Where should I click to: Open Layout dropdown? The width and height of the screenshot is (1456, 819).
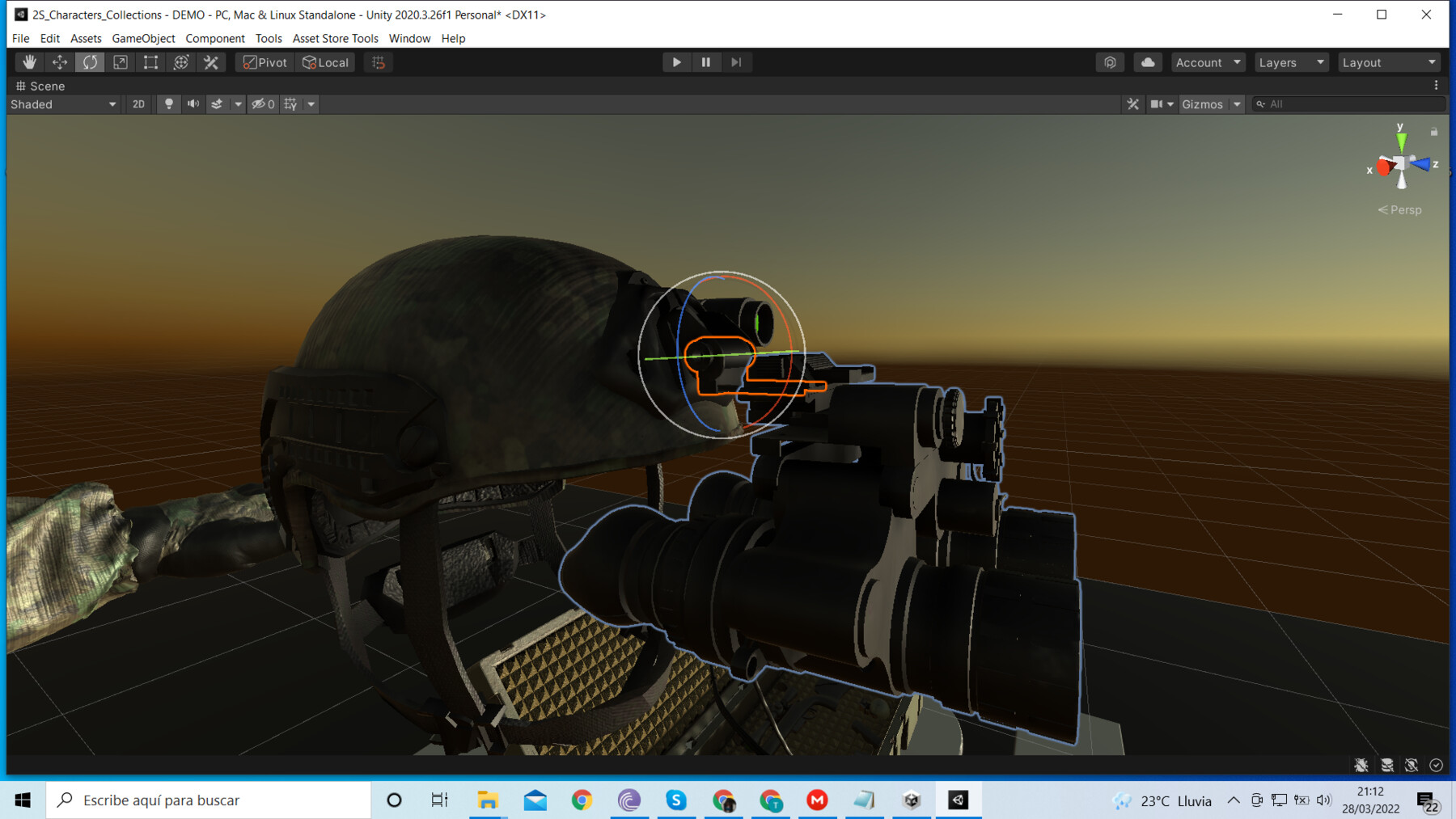[1389, 62]
